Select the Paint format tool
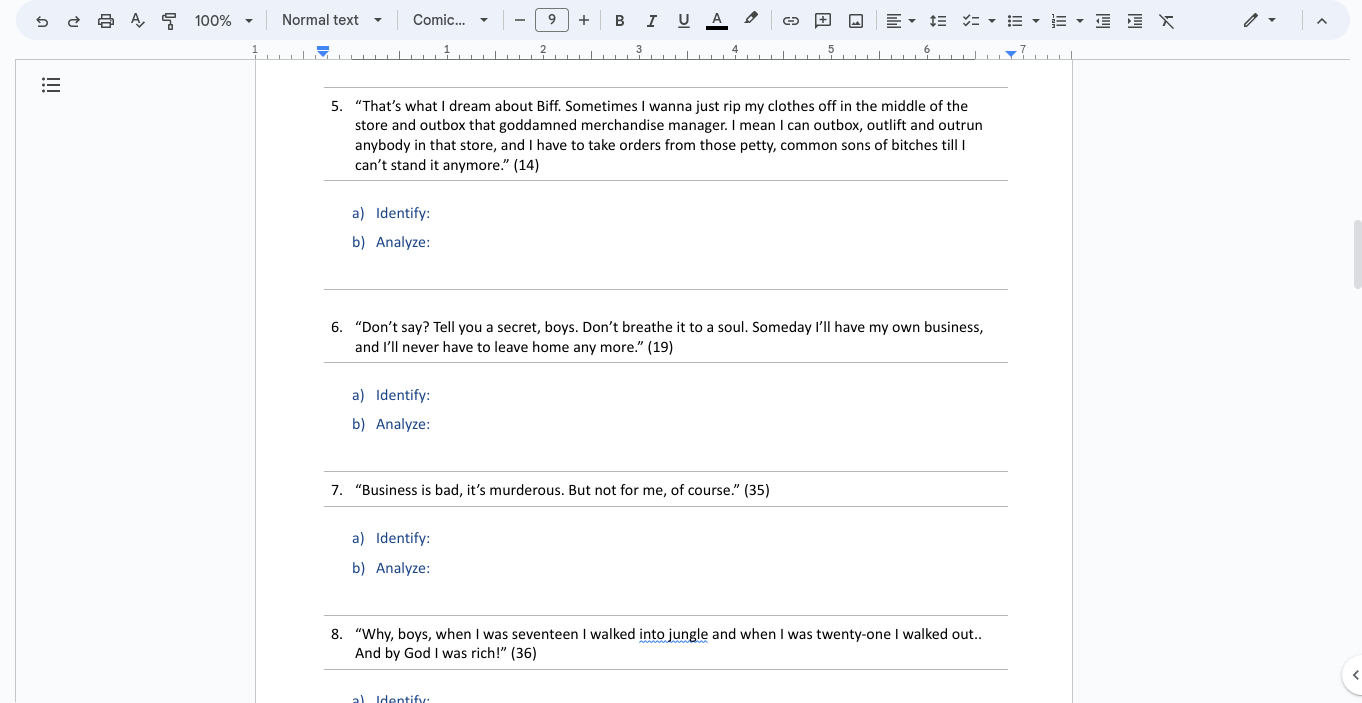 (169, 20)
